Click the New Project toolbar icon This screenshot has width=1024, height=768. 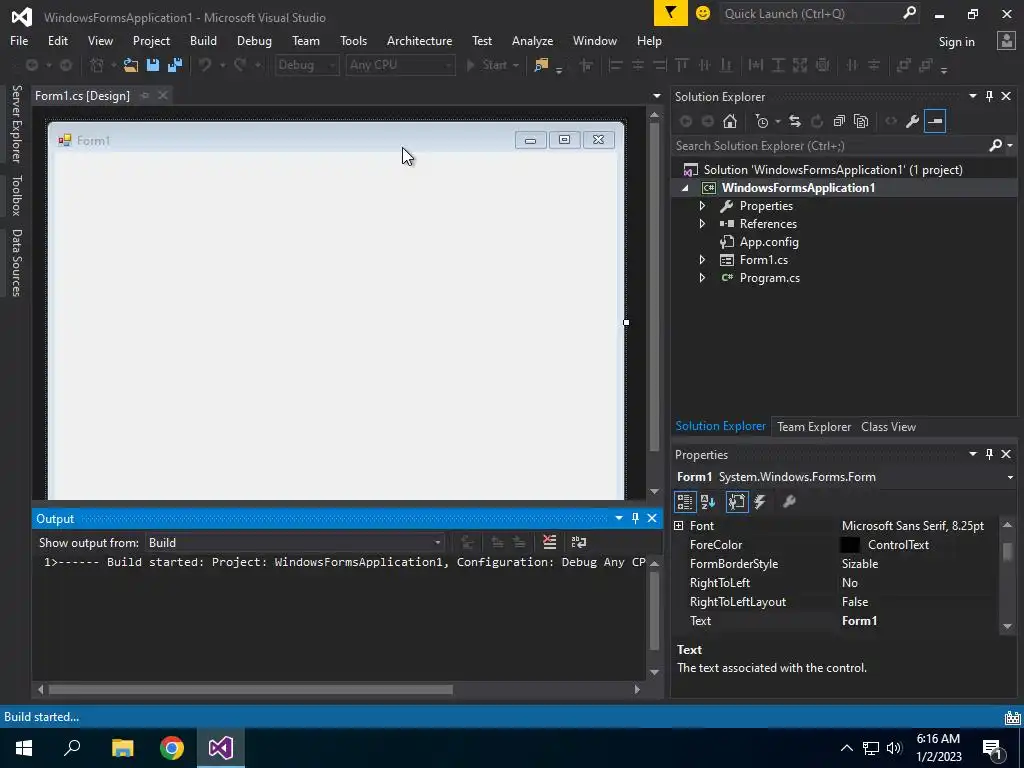click(x=97, y=65)
